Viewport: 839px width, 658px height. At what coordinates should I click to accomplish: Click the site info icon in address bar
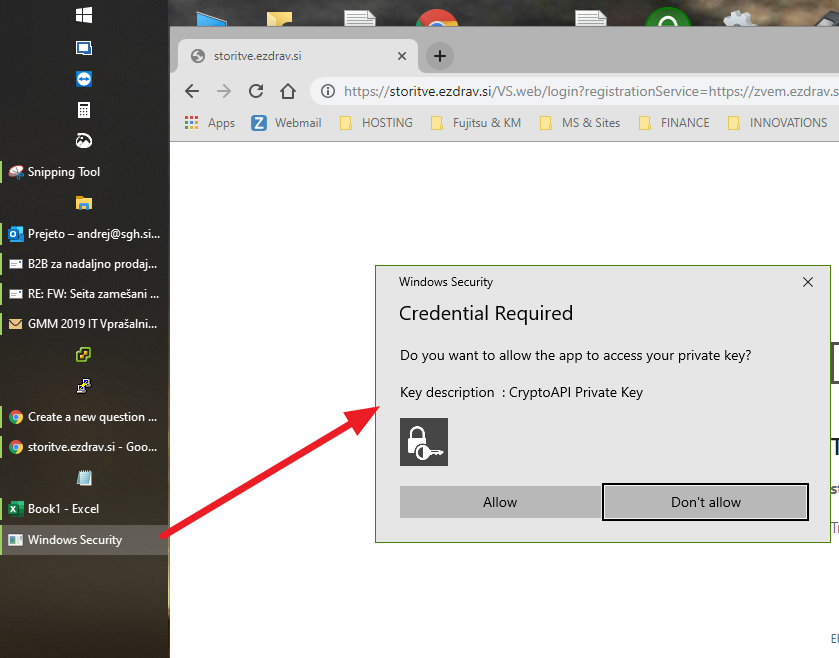click(x=327, y=91)
